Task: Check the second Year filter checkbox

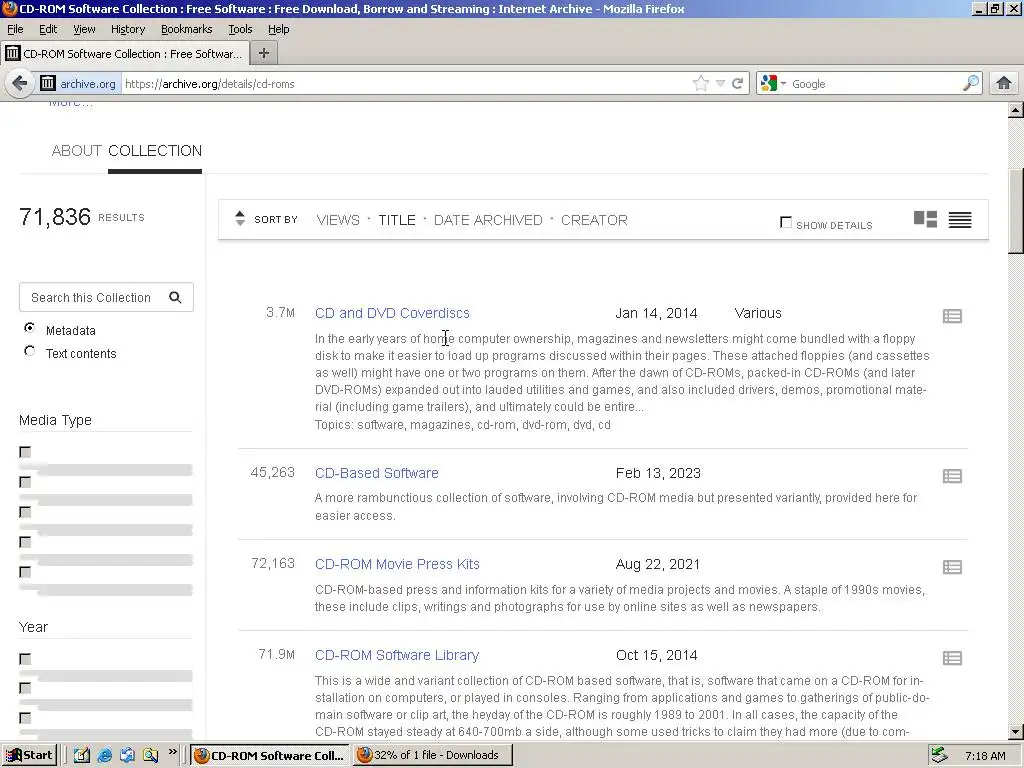Action: [x=25, y=688]
